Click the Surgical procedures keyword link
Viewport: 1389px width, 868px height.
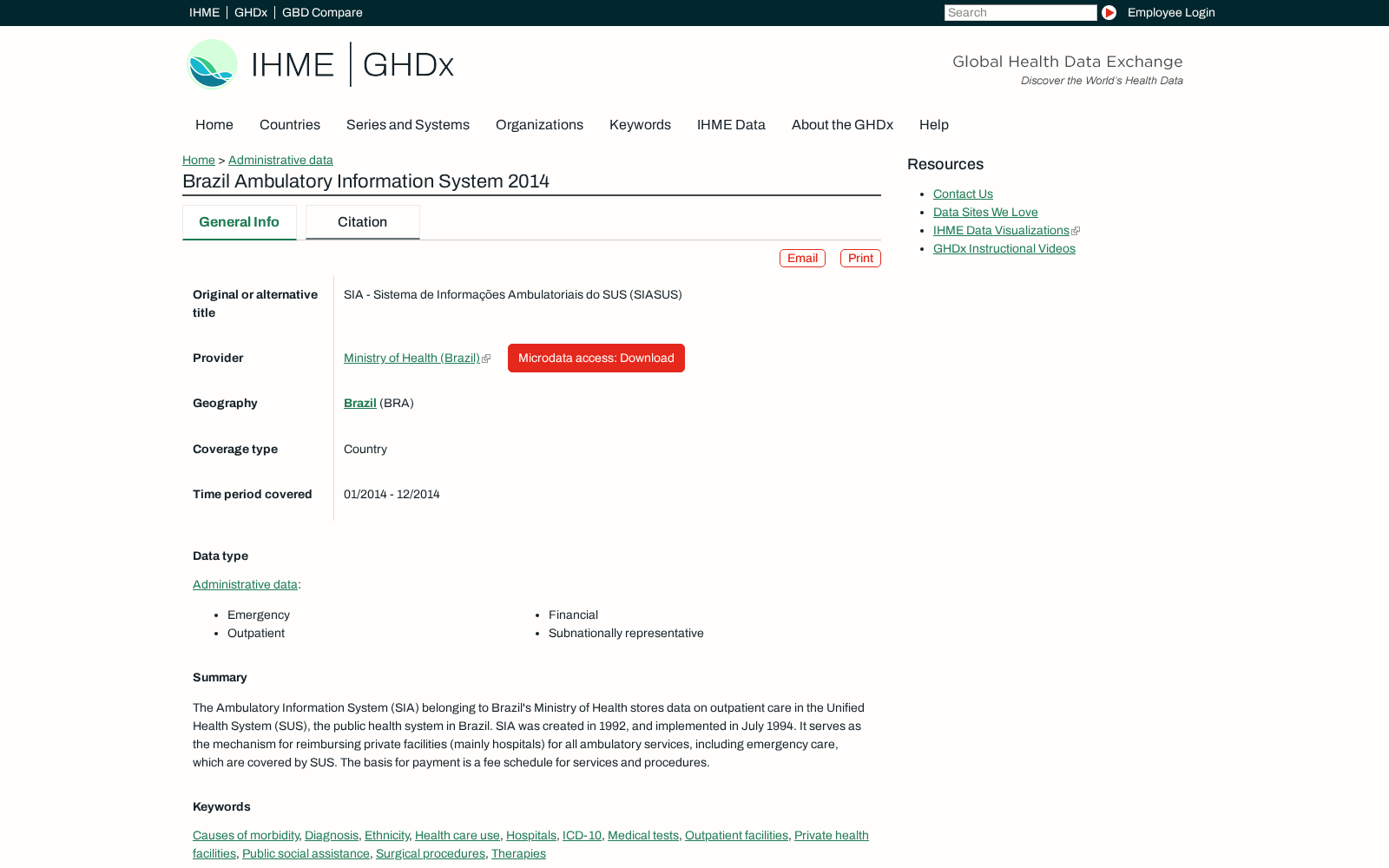pyautogui.click(x=431, y=853)
